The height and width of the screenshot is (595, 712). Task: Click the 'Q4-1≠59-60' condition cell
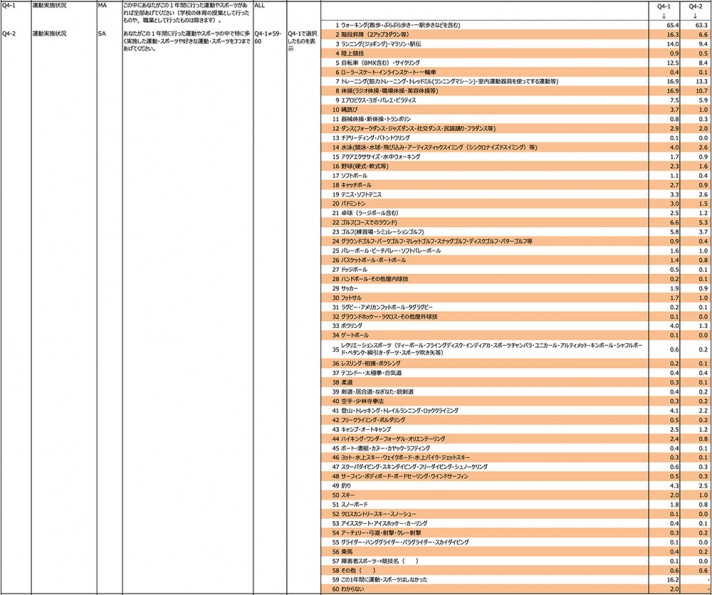click(x=268, y=37)
